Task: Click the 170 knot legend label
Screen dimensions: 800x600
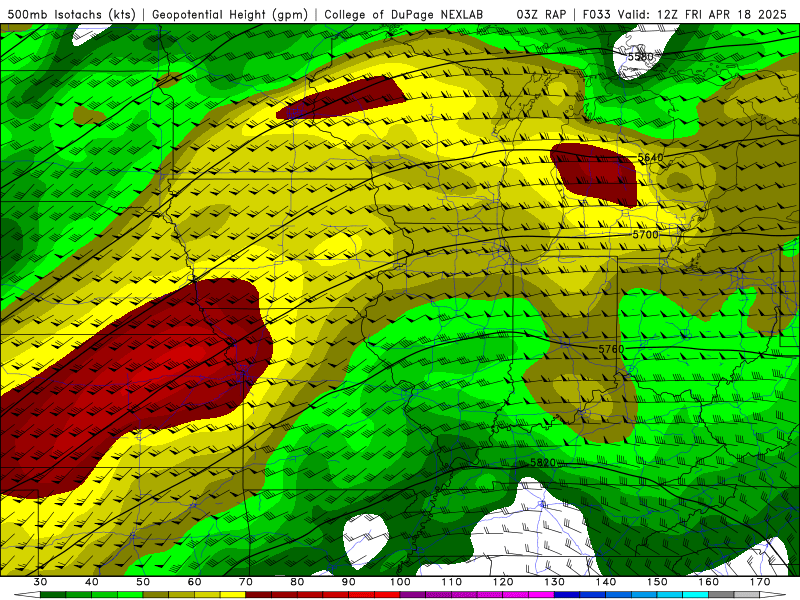Action: click(760, 582)
